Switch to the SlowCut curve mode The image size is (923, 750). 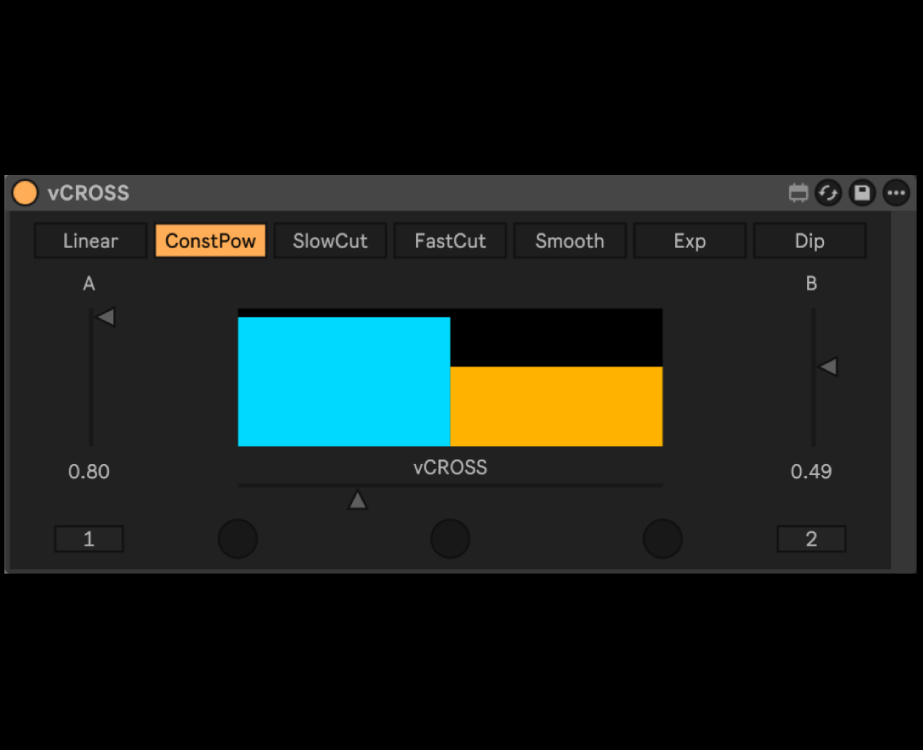click(x=330, y=241)
